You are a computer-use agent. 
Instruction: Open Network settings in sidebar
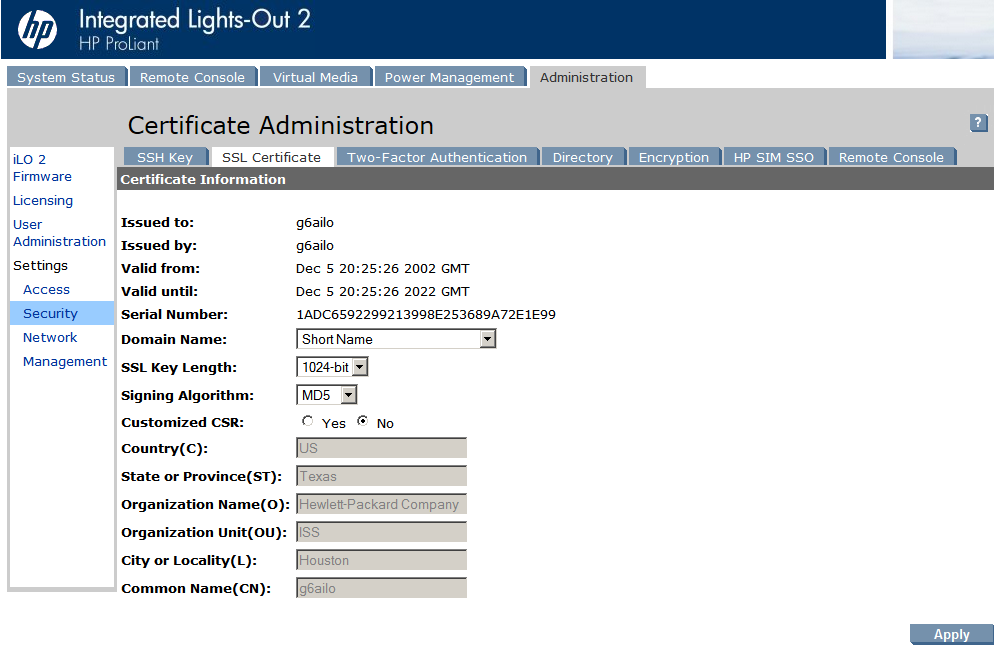point(50,337)
